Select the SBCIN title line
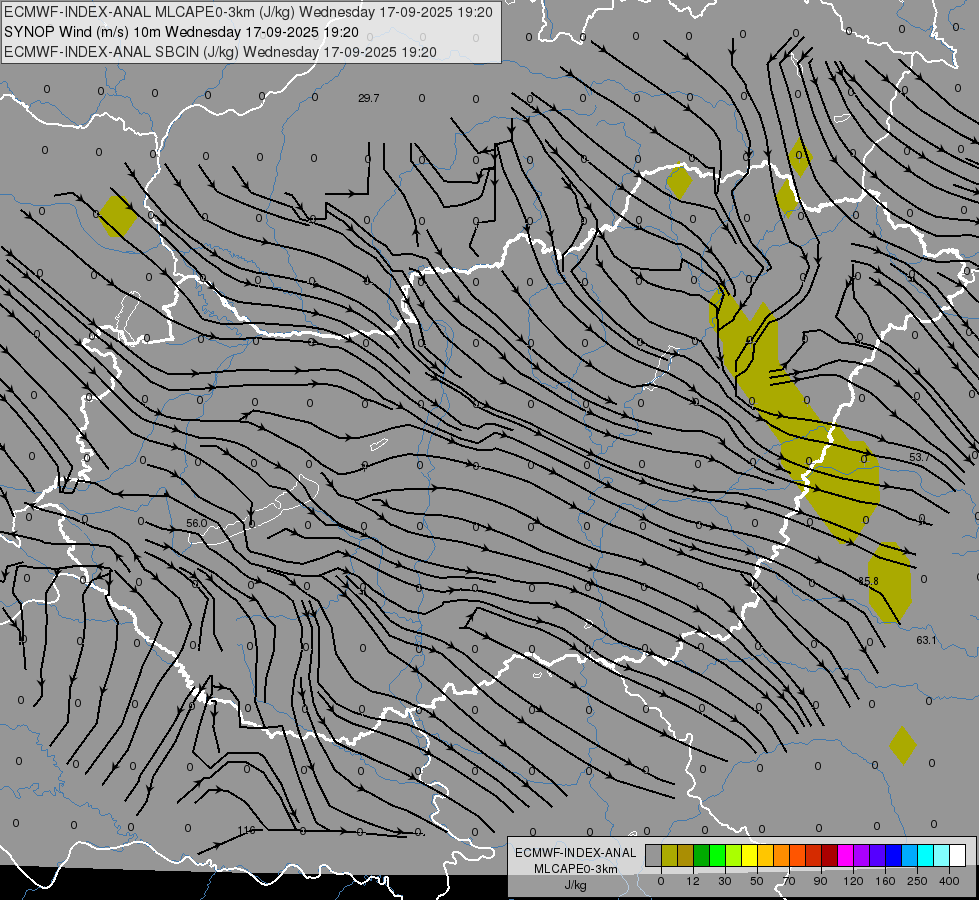 (220, 52)
